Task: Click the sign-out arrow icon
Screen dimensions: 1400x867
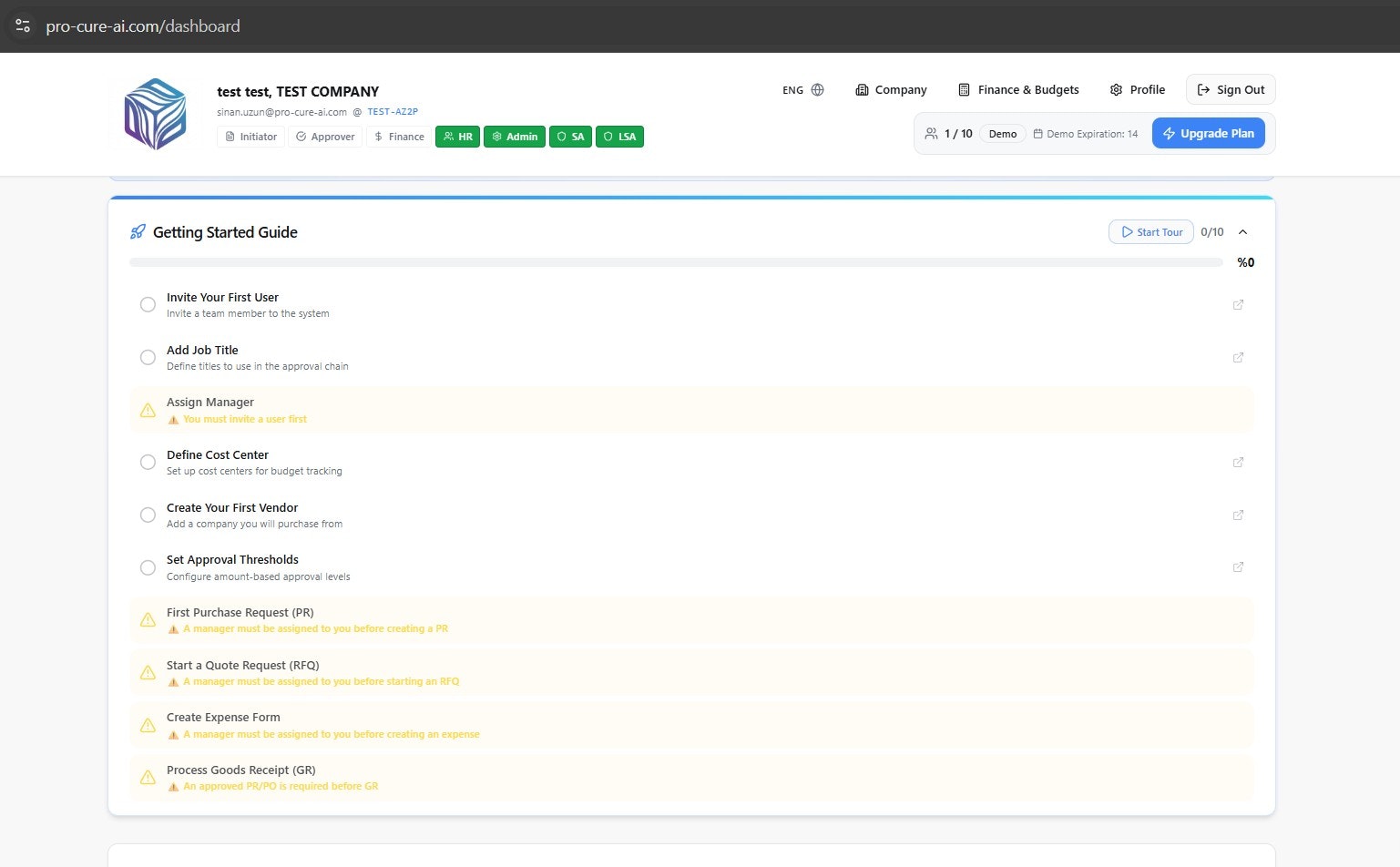Action: tap(1203, 90)
